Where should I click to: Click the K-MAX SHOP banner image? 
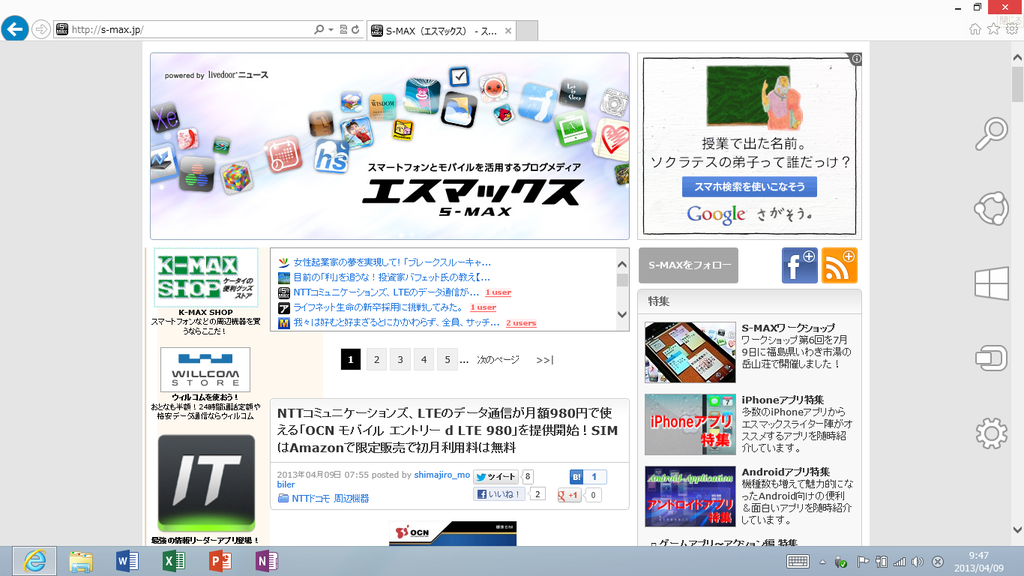206,278
